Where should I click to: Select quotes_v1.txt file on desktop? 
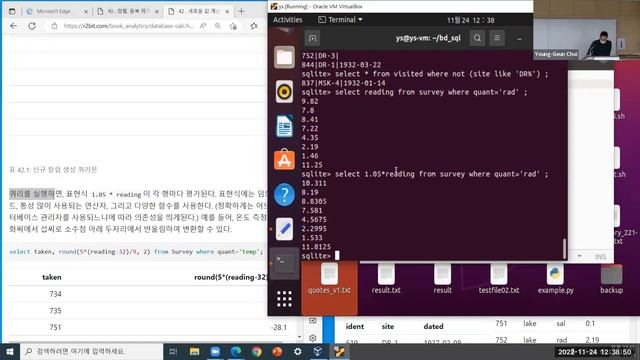click(x=329, y=280)
